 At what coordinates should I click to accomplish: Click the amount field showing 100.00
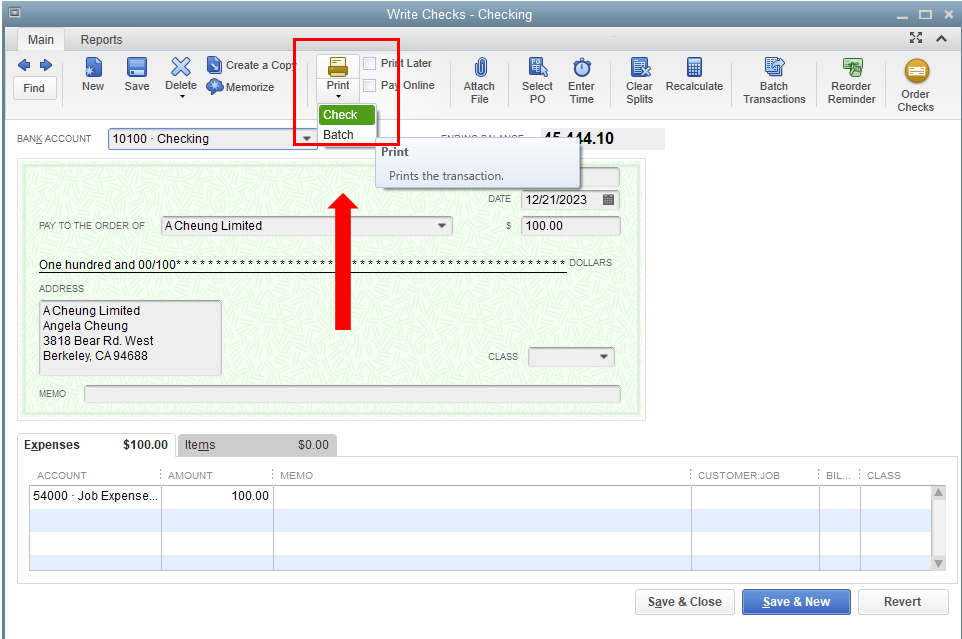[571, 226]
